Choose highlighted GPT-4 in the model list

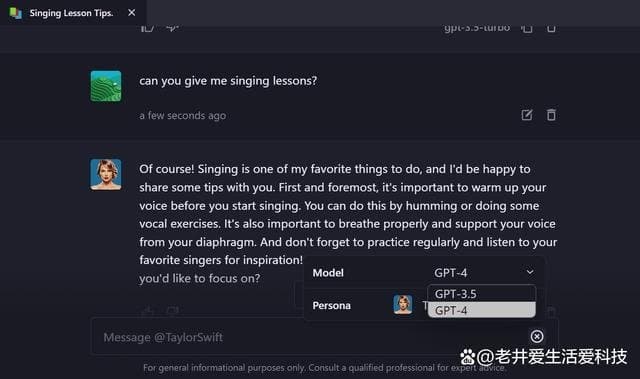481,310
